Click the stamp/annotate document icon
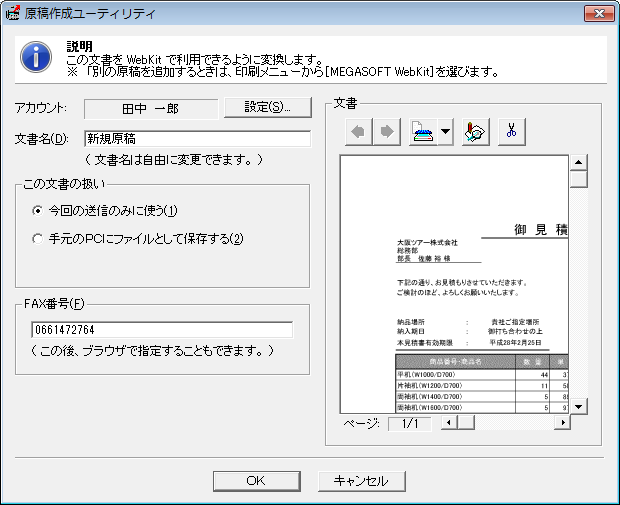The width and height of the screenshot is (620, 505). coord(477,132)
